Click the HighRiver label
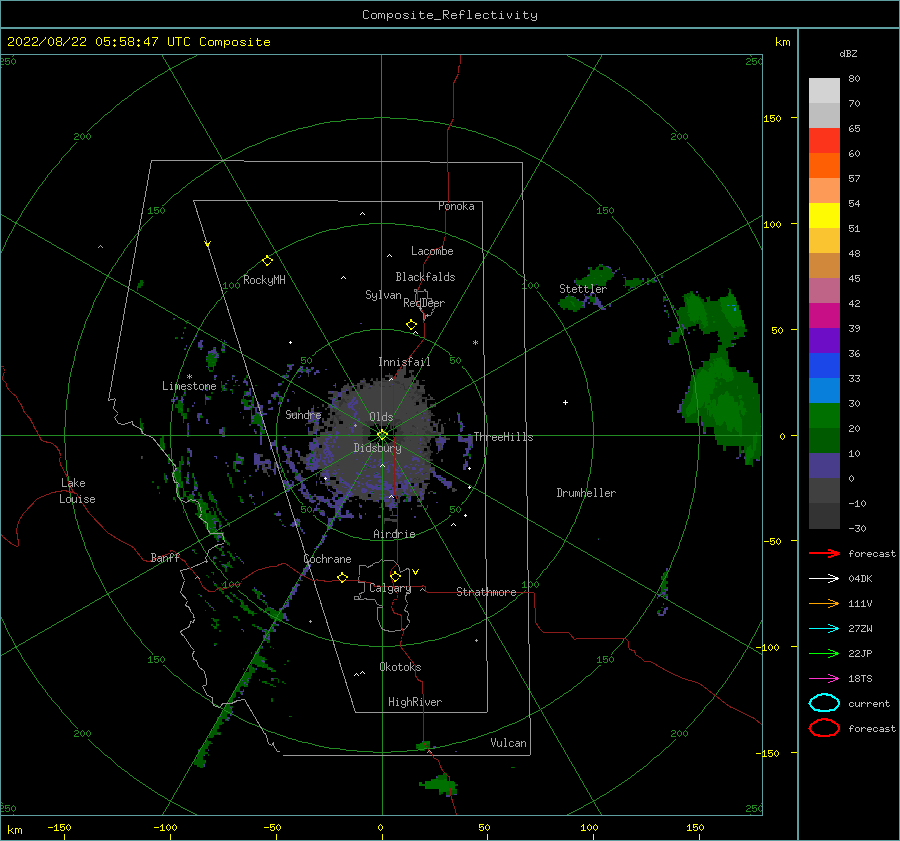Image resolution: width=900 pixels, height=841 pixels. point(415,702)
